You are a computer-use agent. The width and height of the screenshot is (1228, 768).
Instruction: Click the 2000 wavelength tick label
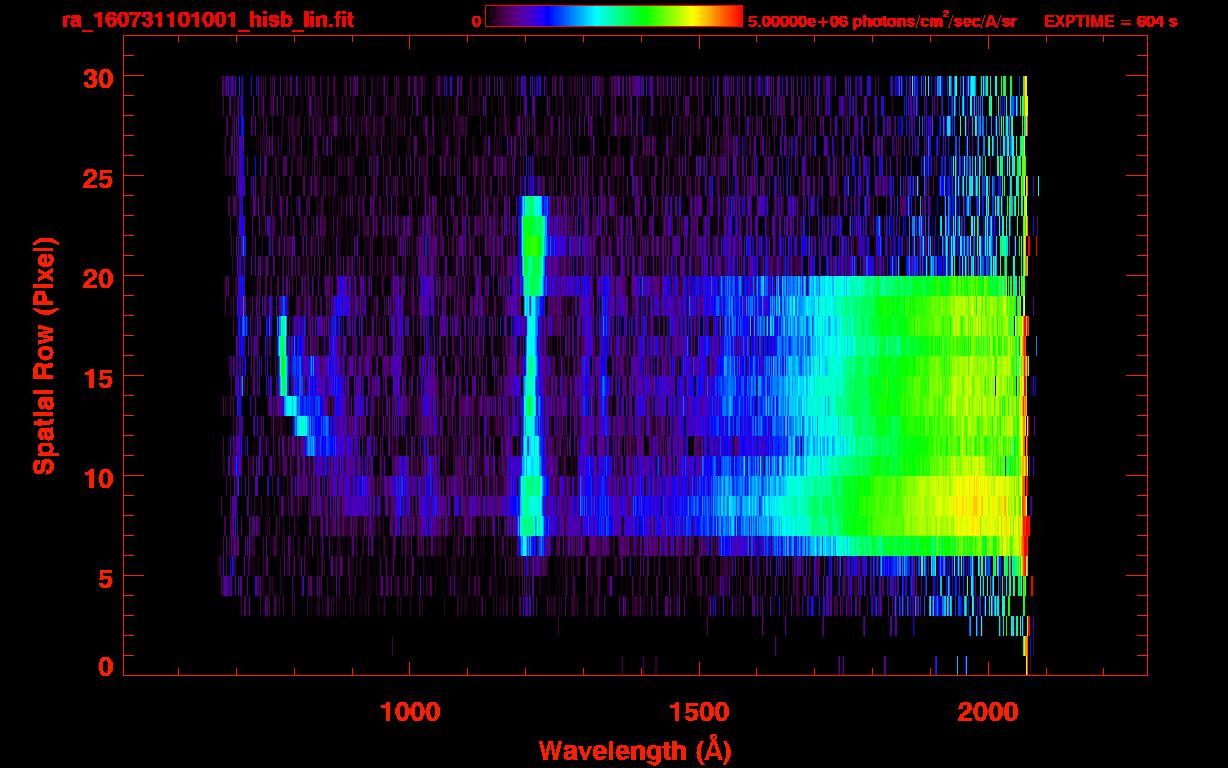(x=987, y=712)
